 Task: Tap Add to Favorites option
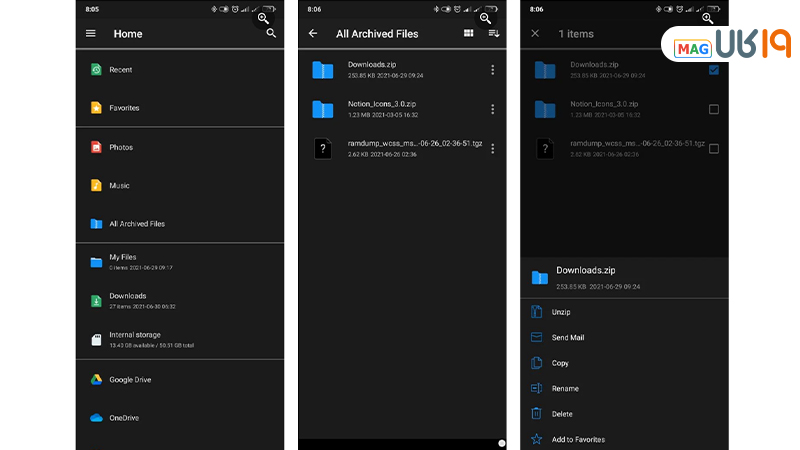(x=578, y=439)
